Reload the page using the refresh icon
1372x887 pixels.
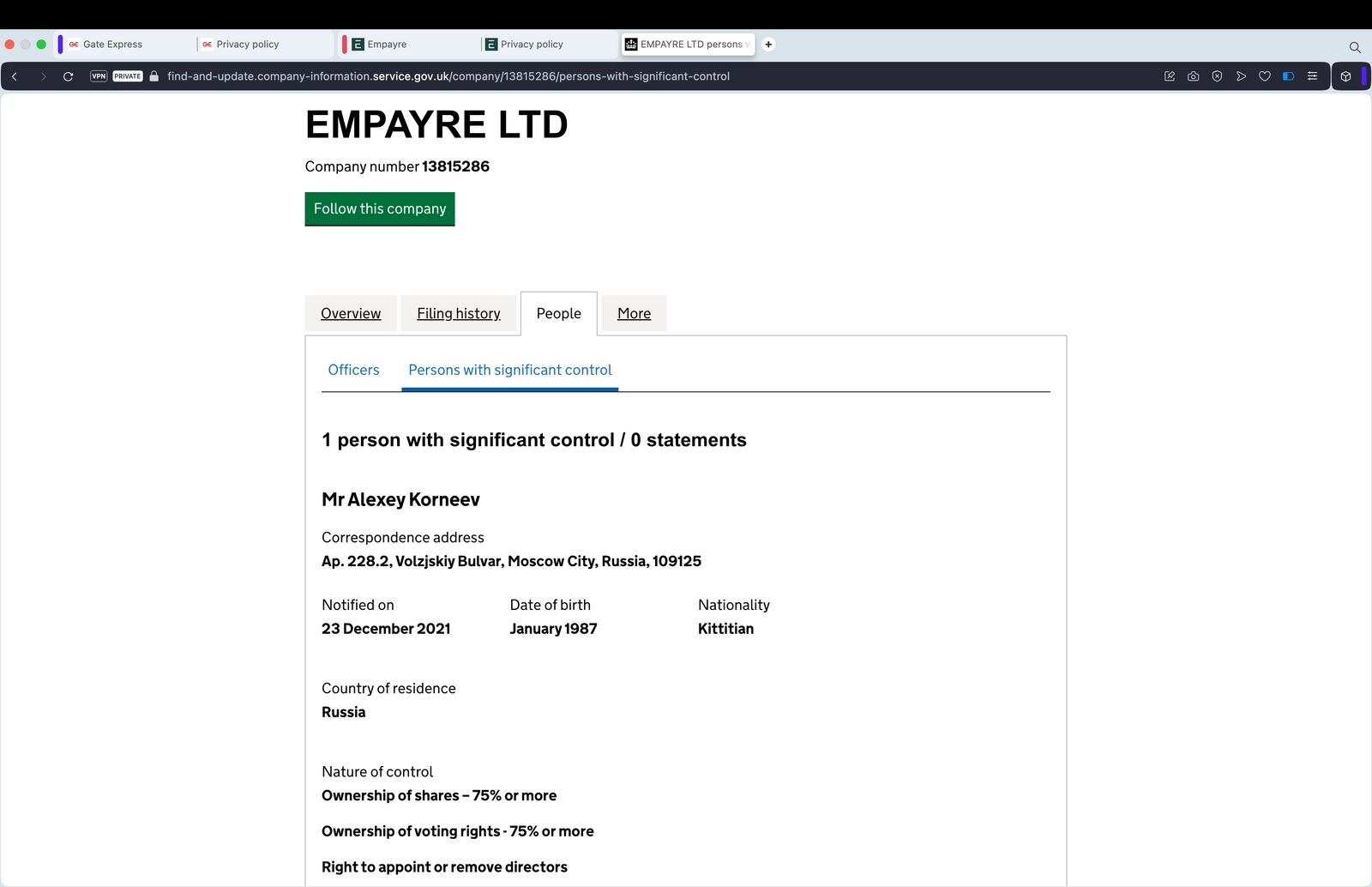(x=68, y=76)
